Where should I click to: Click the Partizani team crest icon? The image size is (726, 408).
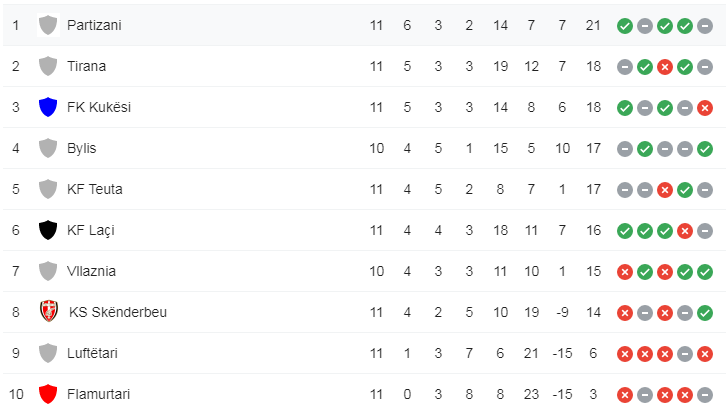47,25
